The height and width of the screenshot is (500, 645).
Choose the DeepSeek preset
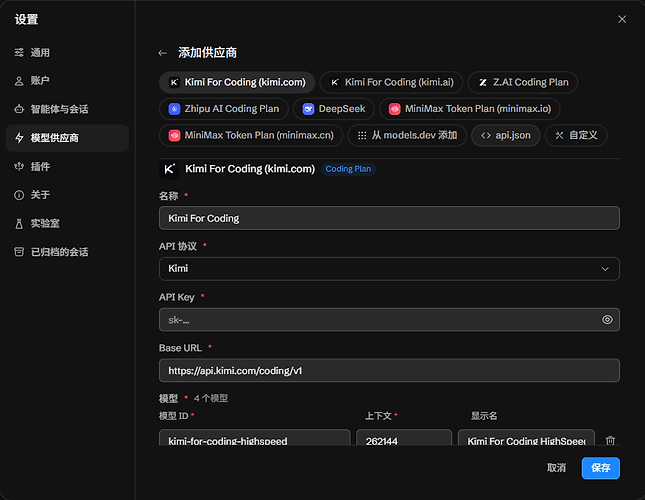tap(334, 109)
